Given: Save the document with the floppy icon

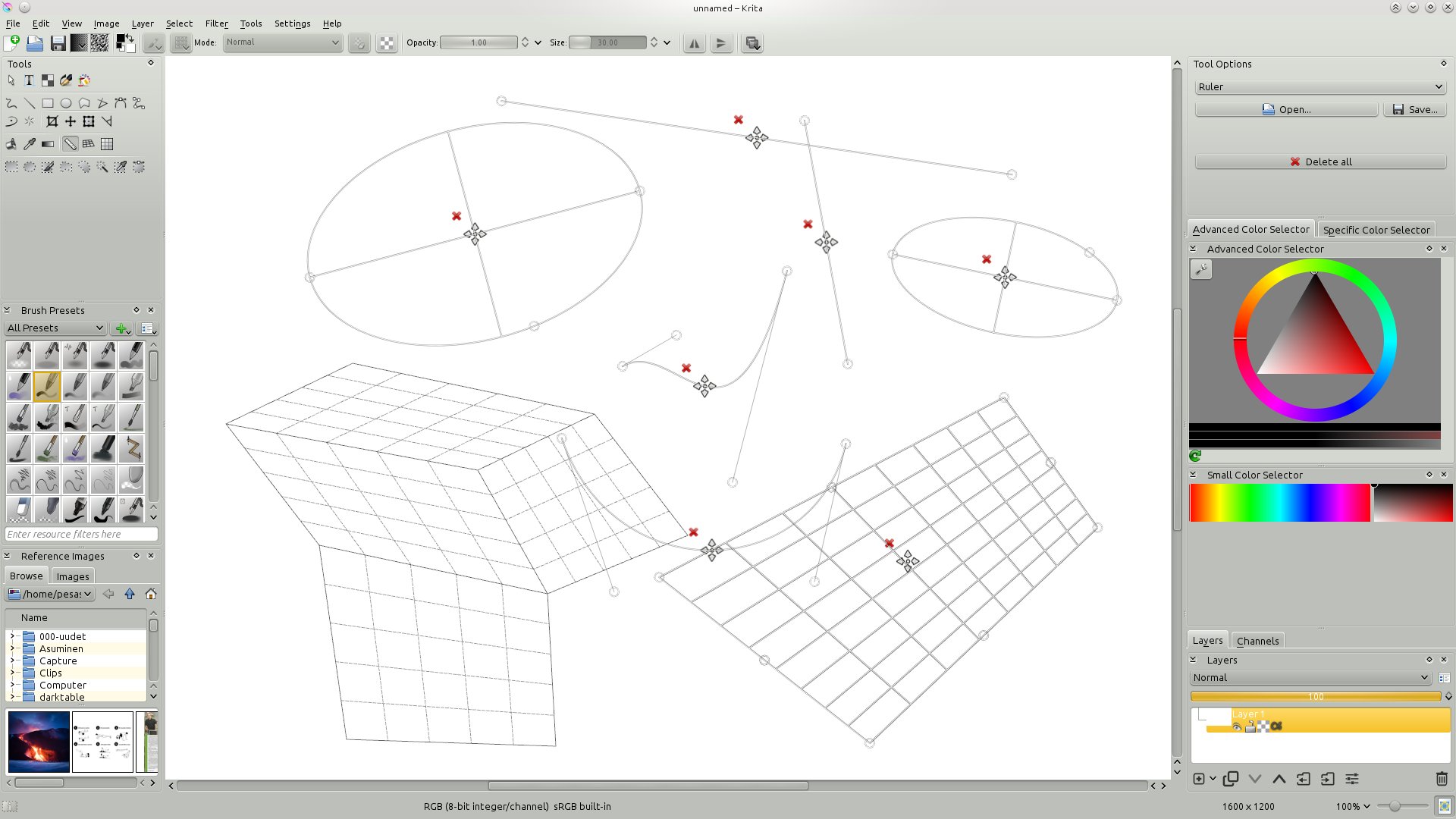Looking at the screenshot, I should point(58,42).
